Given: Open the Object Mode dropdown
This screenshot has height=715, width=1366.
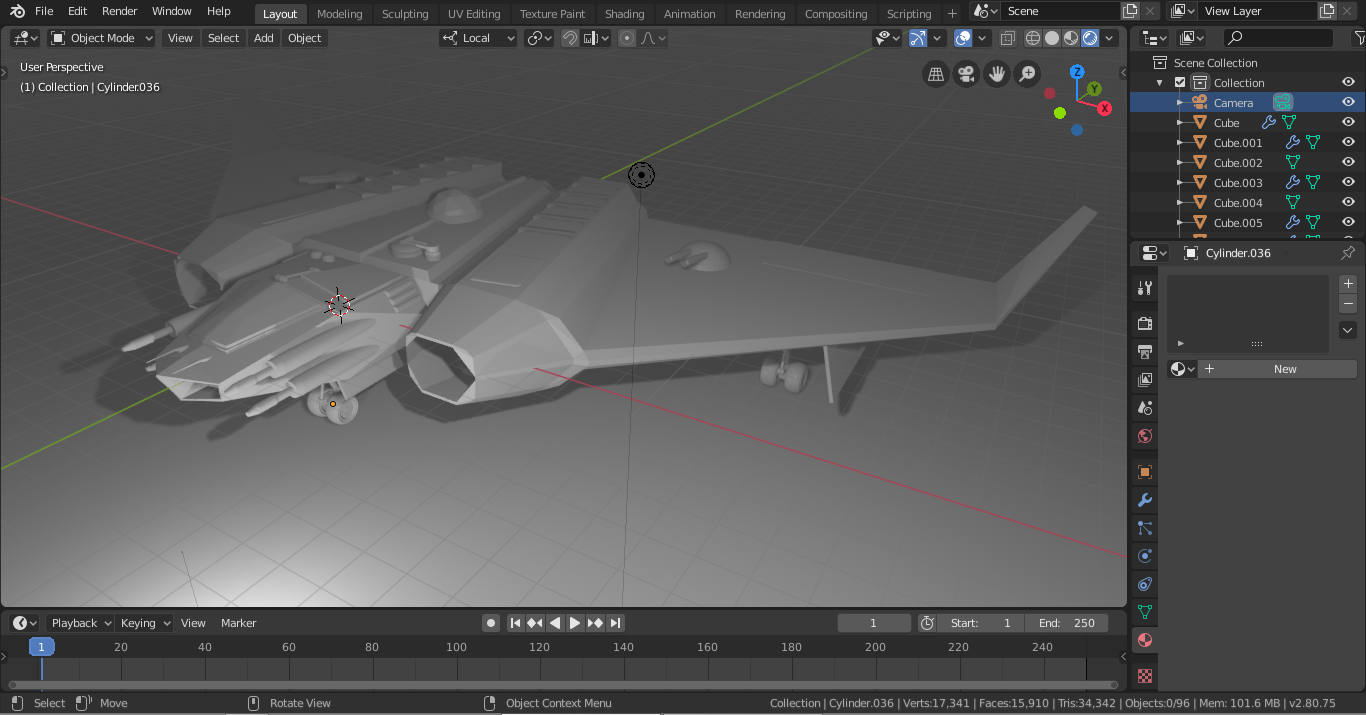Looking at the screenshot, I should [x=102, y=38].
